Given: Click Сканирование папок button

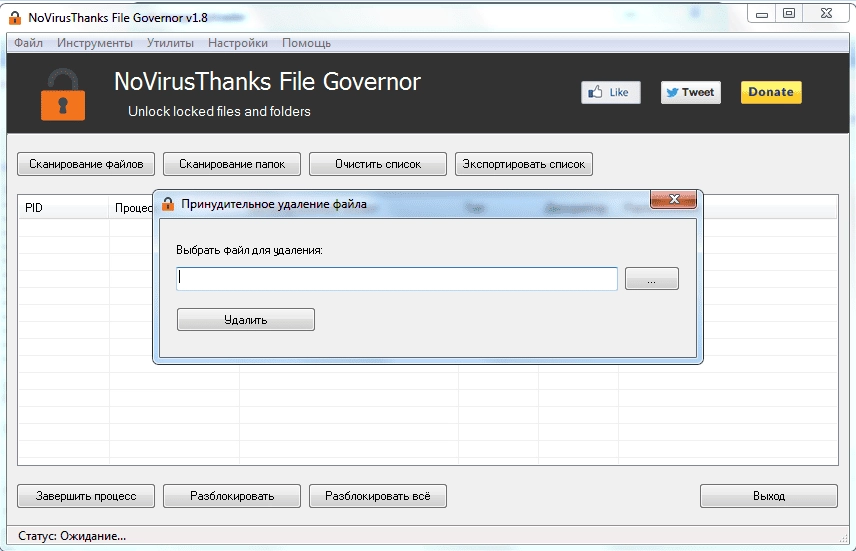Looking at the screenshot, I should click(232, 164).
